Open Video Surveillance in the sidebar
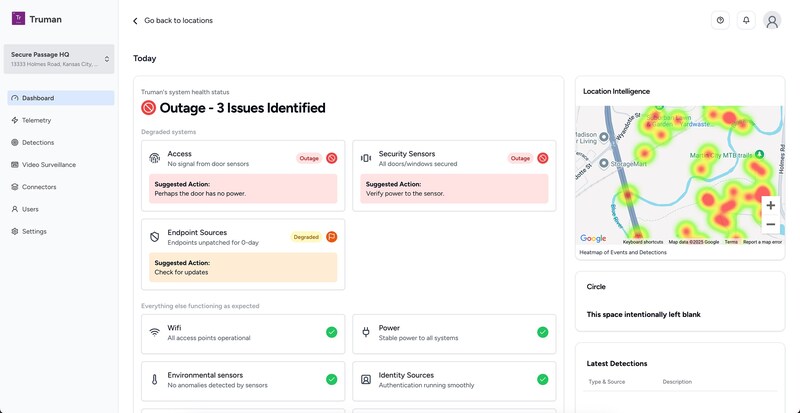Image resolution: width=800 pixels, height=413 pixels. tap(48, 164)
